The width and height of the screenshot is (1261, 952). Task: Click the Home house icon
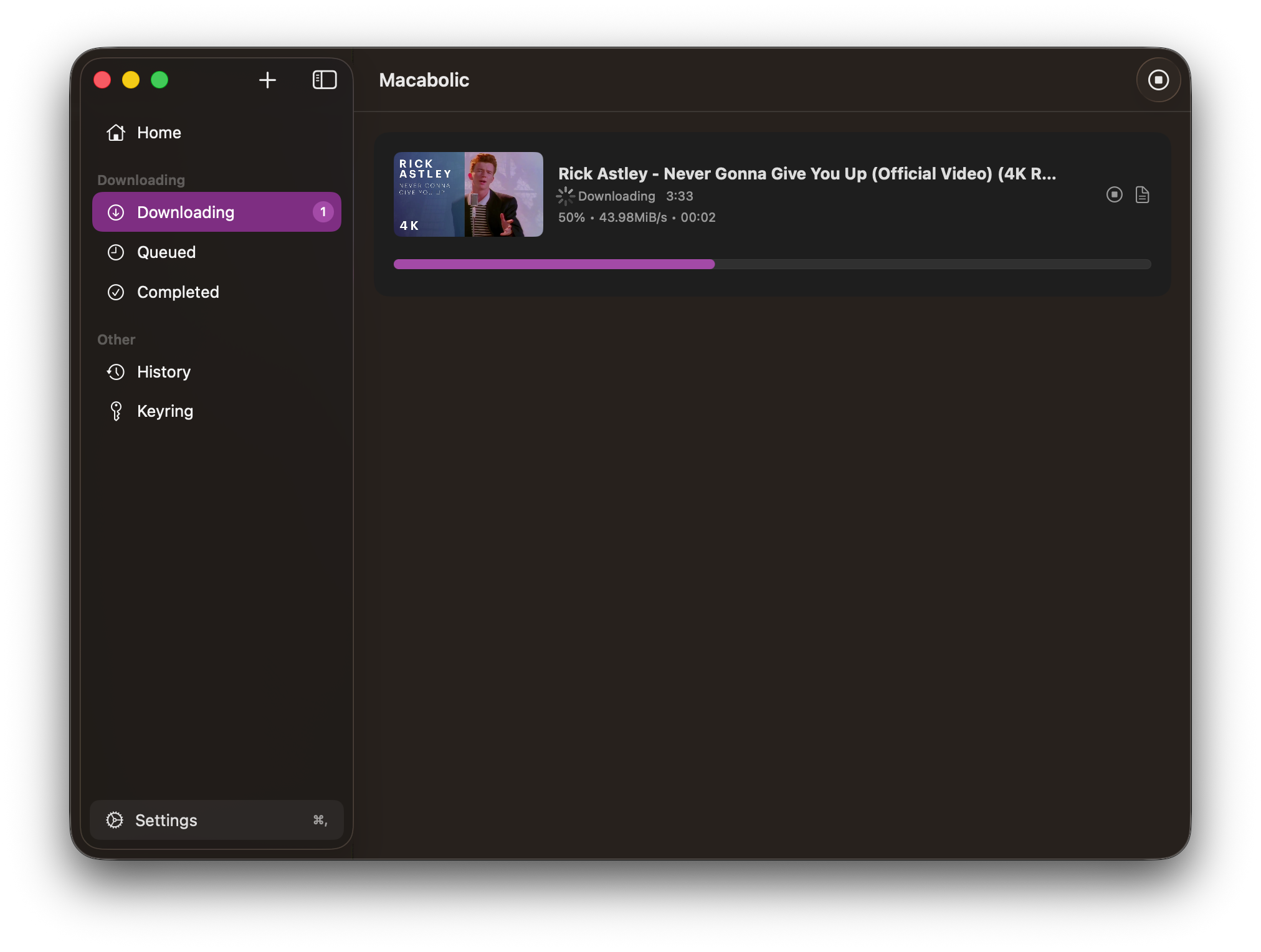[x=116, y=133]
